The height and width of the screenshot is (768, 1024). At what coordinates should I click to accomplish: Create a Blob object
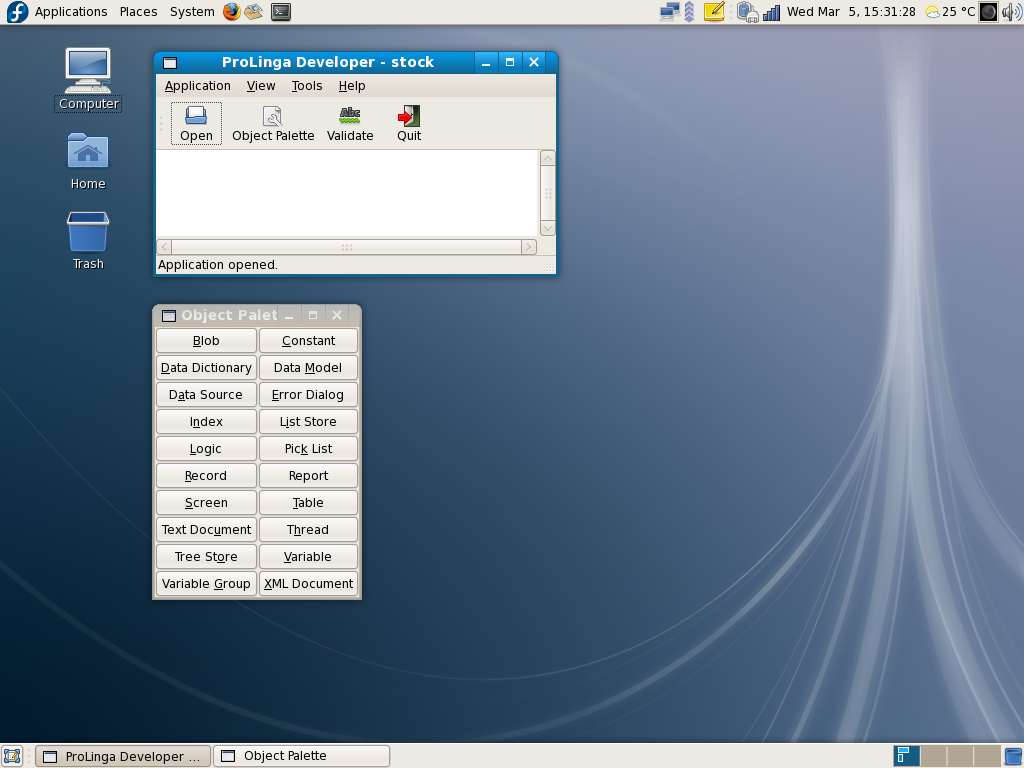click(206, 341)
